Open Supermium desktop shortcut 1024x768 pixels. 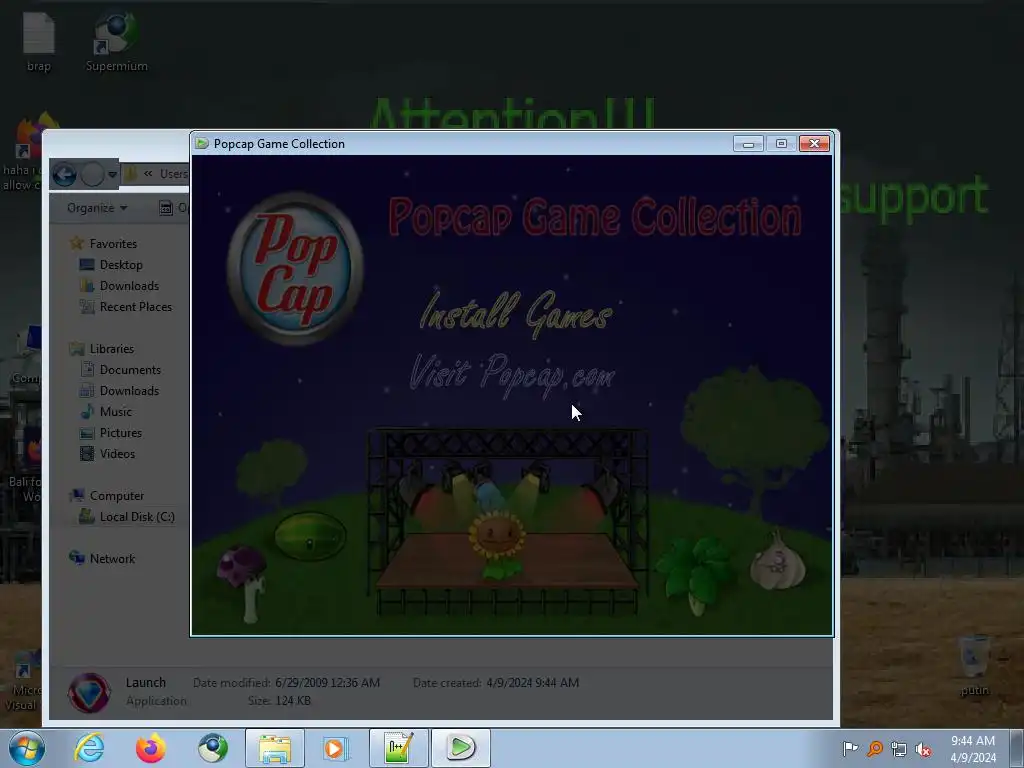117,42
